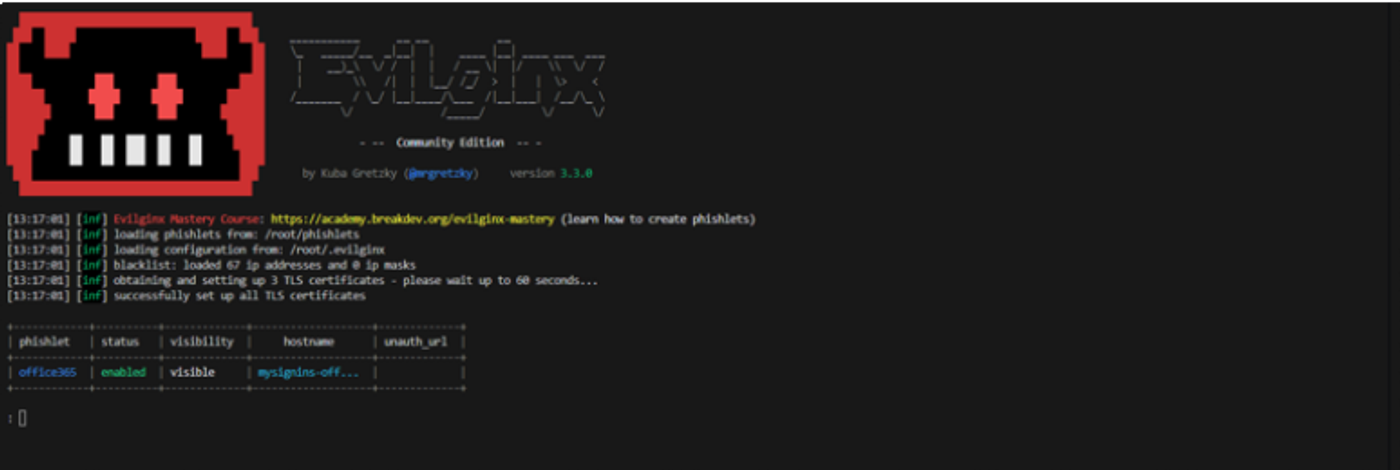Click the mysignins-off... hostname cell

coord(308,373)
